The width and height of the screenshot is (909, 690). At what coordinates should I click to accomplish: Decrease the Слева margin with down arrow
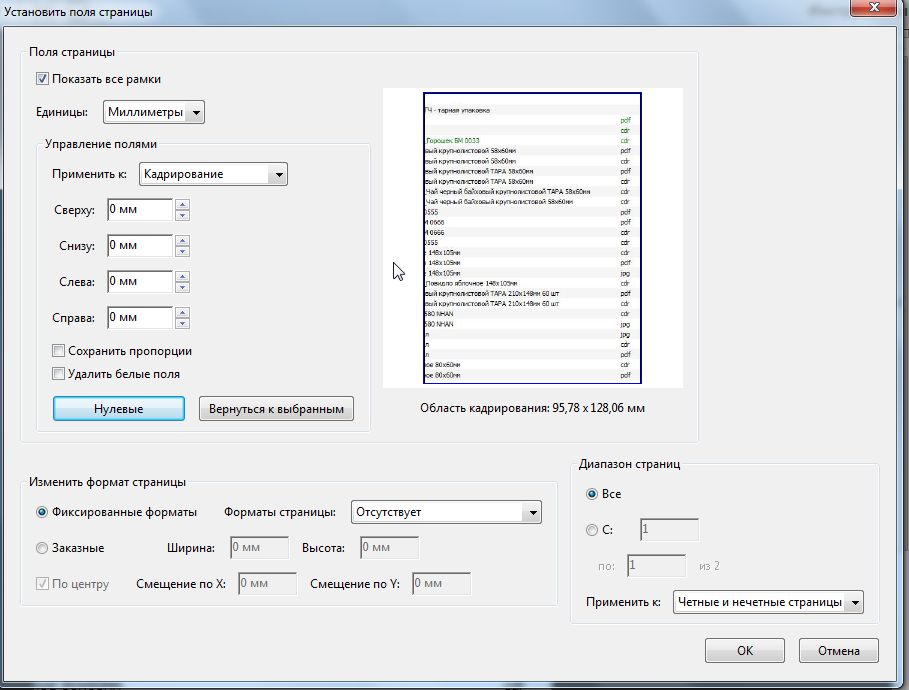click(x=183, y=287)
